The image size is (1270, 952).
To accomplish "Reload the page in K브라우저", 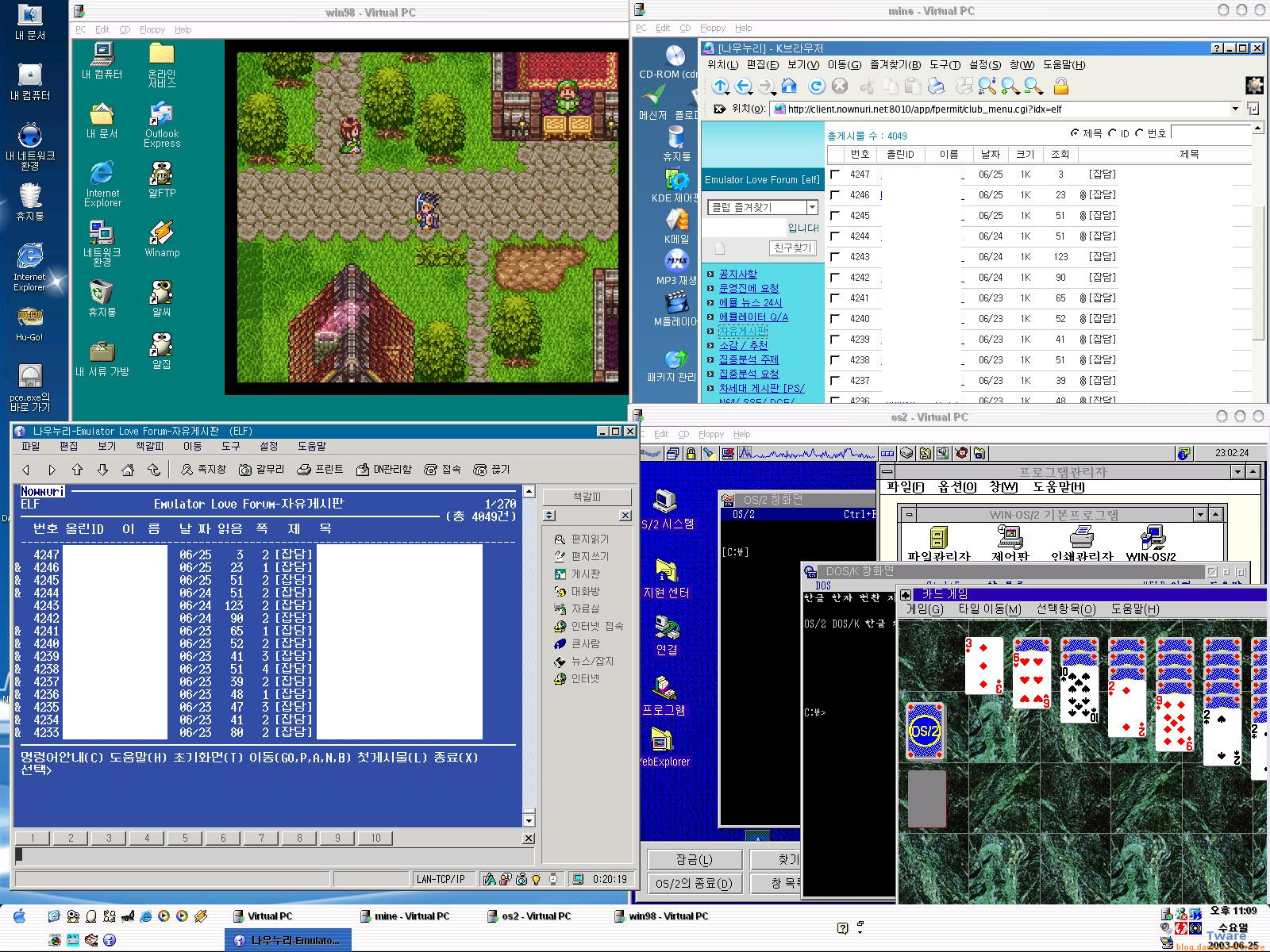I will coord(816,86).
